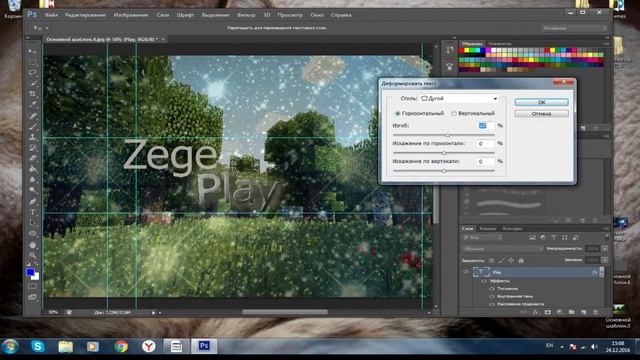Click the horizontal distortion slider handle
The height and width of the screenshot is (360, 640).
click(444, 153)
